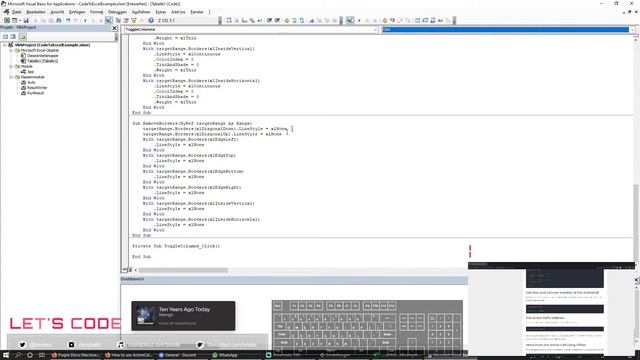The image size is (640, 360).
Task: Collapse the Klassenmodule folder expander
Action: coord(11,77)
